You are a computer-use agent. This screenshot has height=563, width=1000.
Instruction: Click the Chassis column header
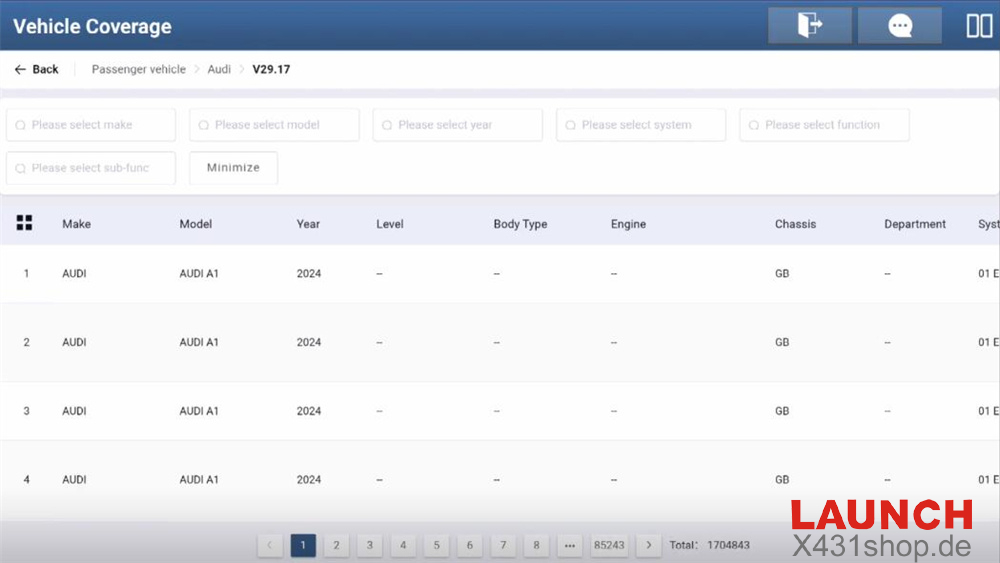coord(795,224)
